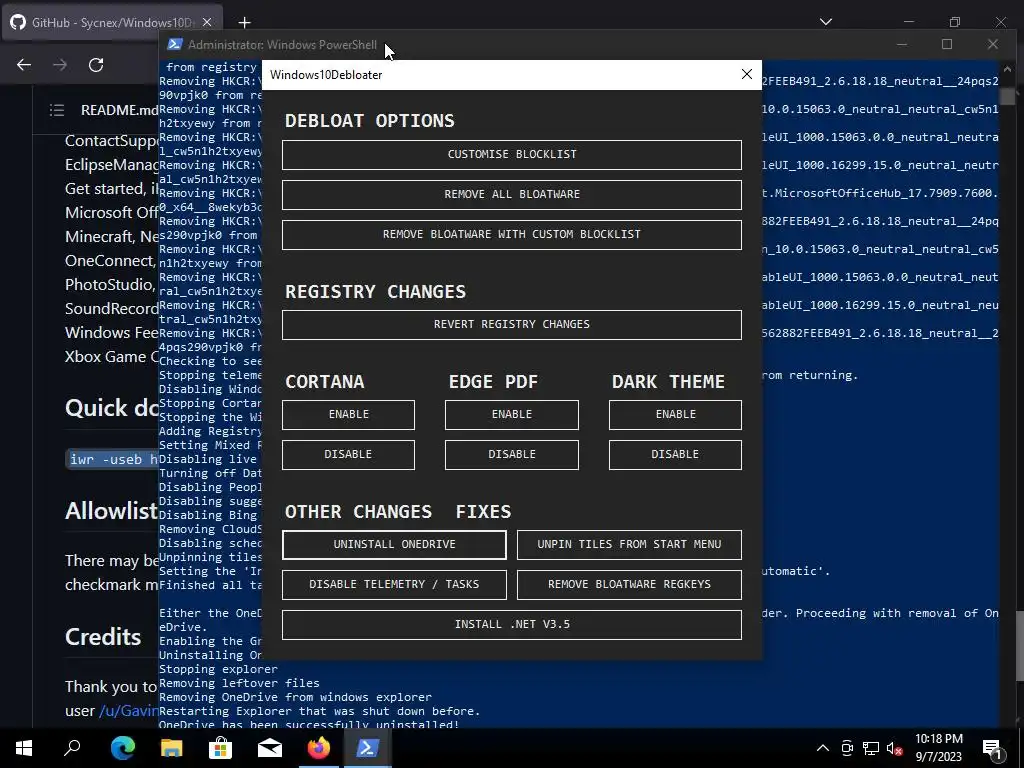This screenshot has height=768, width=1024.
Task: Open the README outline list icon
Action: (x=57, y=110)
